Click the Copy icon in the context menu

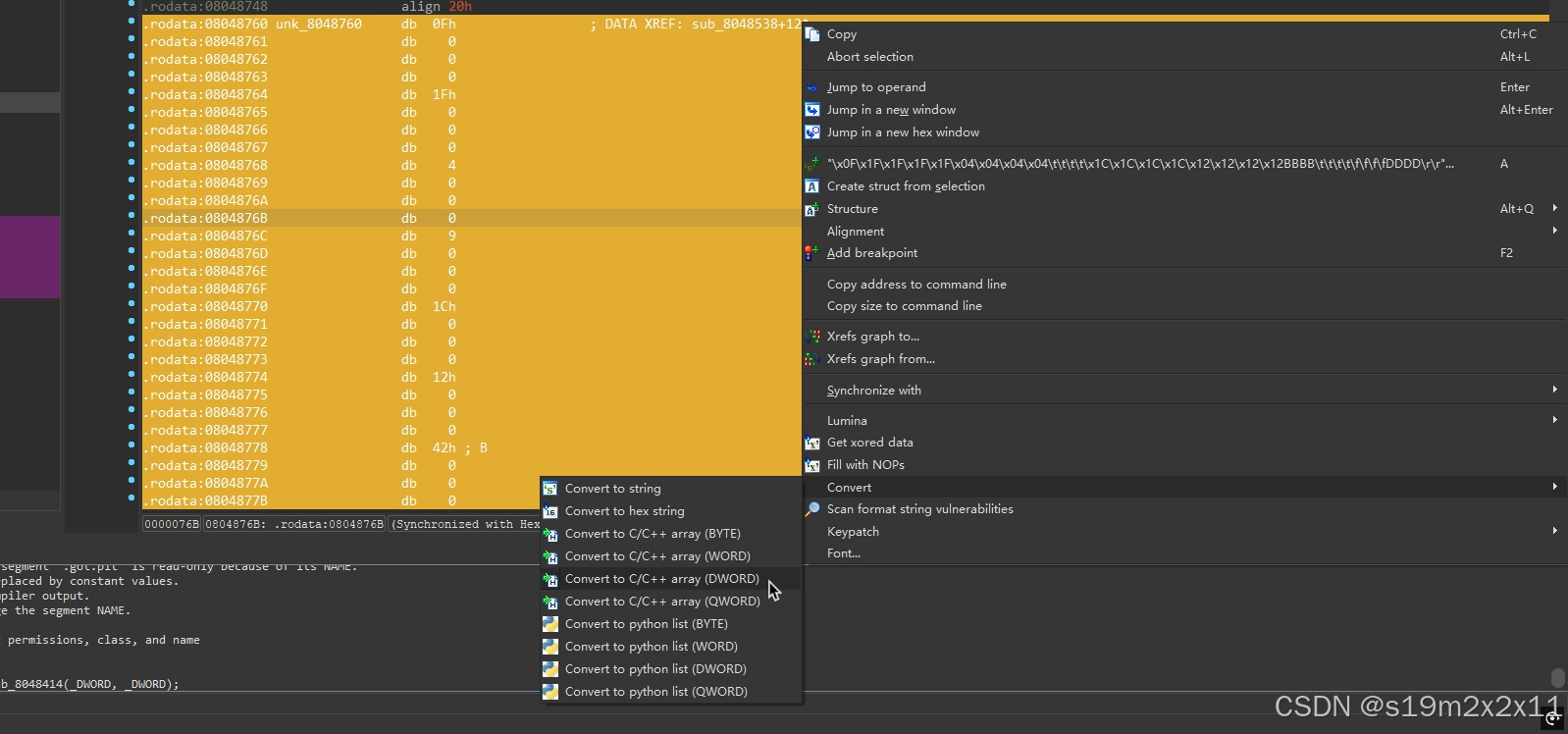click(812, 34)
